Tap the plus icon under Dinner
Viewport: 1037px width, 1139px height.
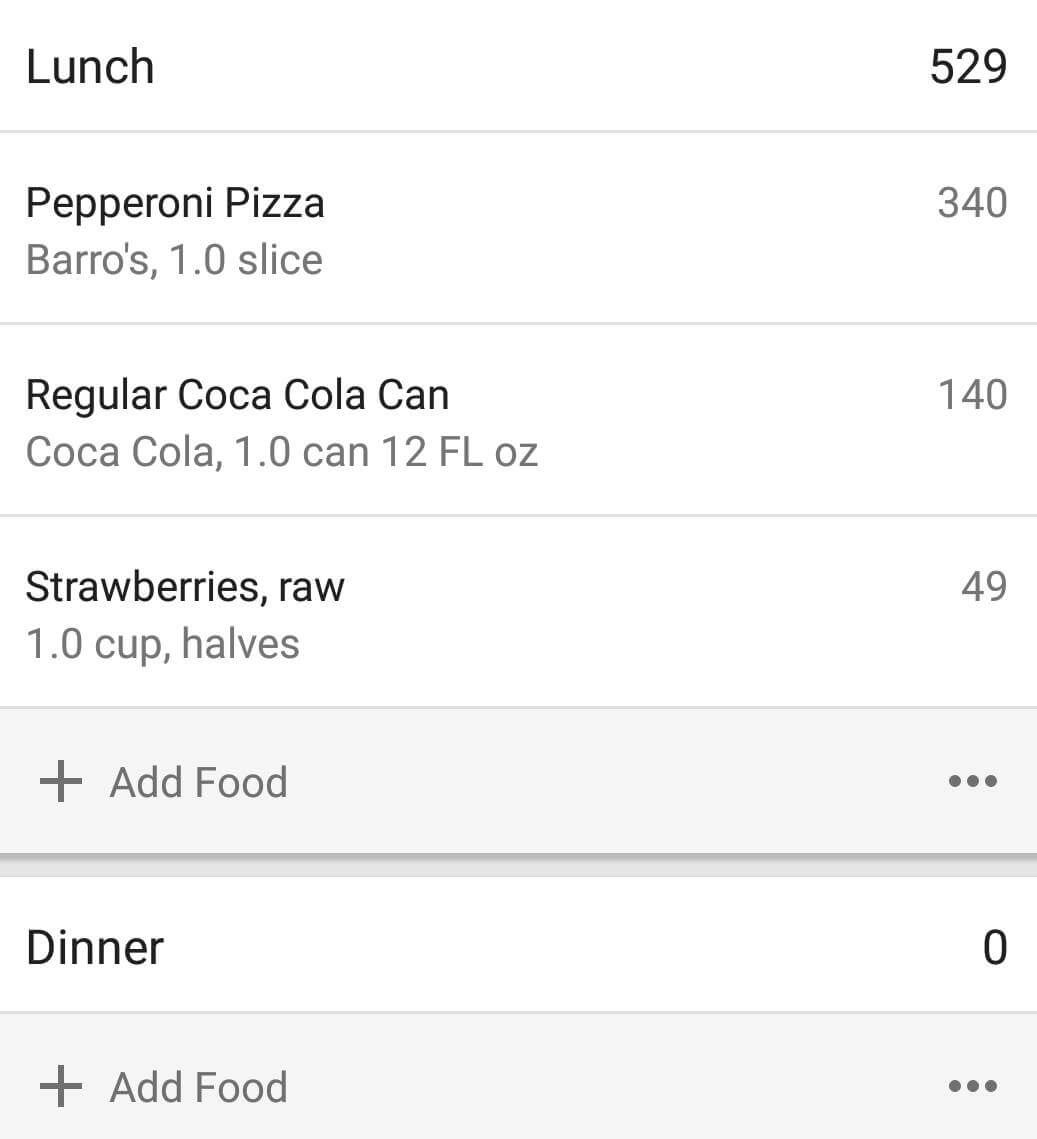pyautogui.click(x=61, y=1087)
